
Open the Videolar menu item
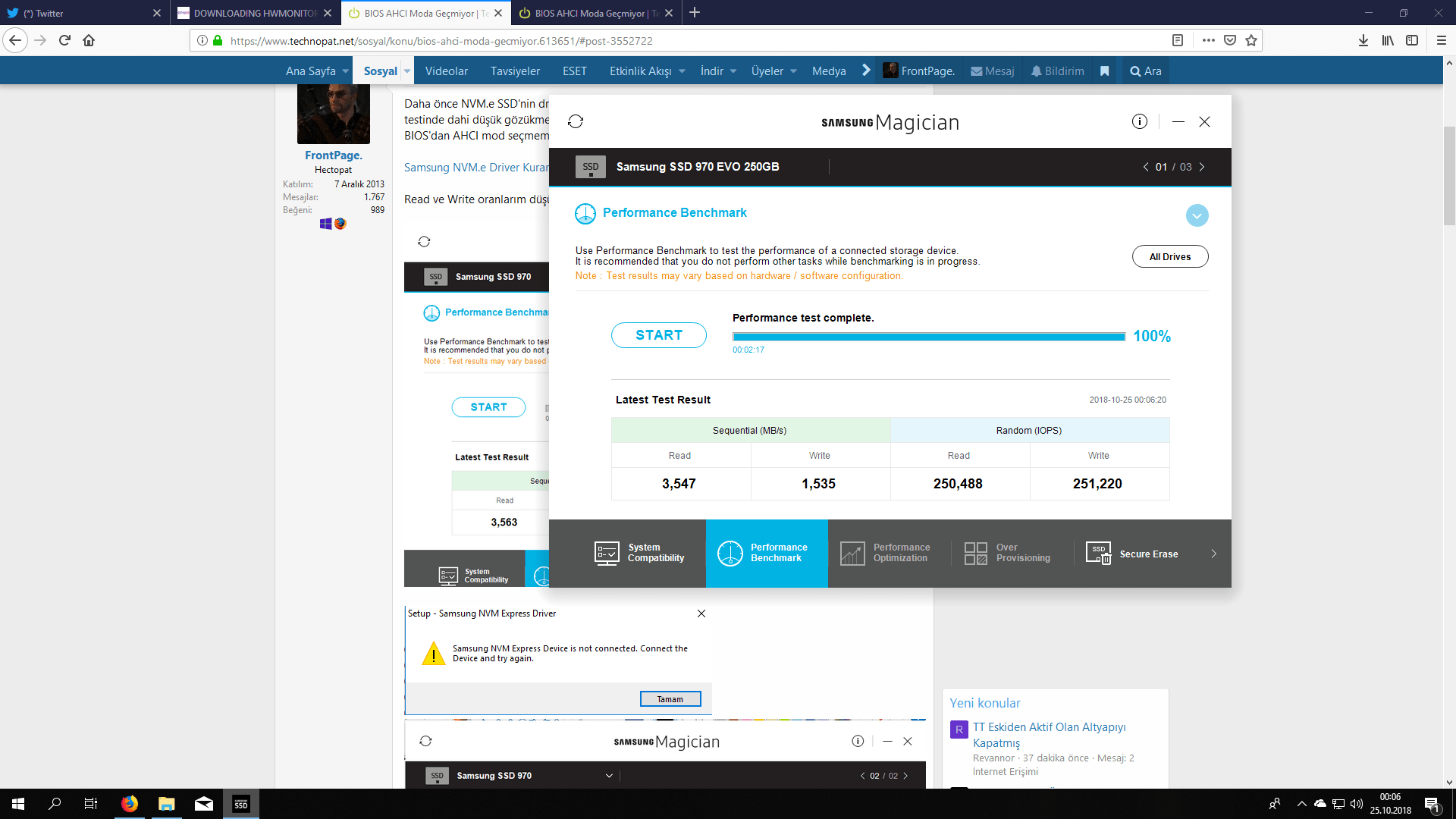[446, 71]
